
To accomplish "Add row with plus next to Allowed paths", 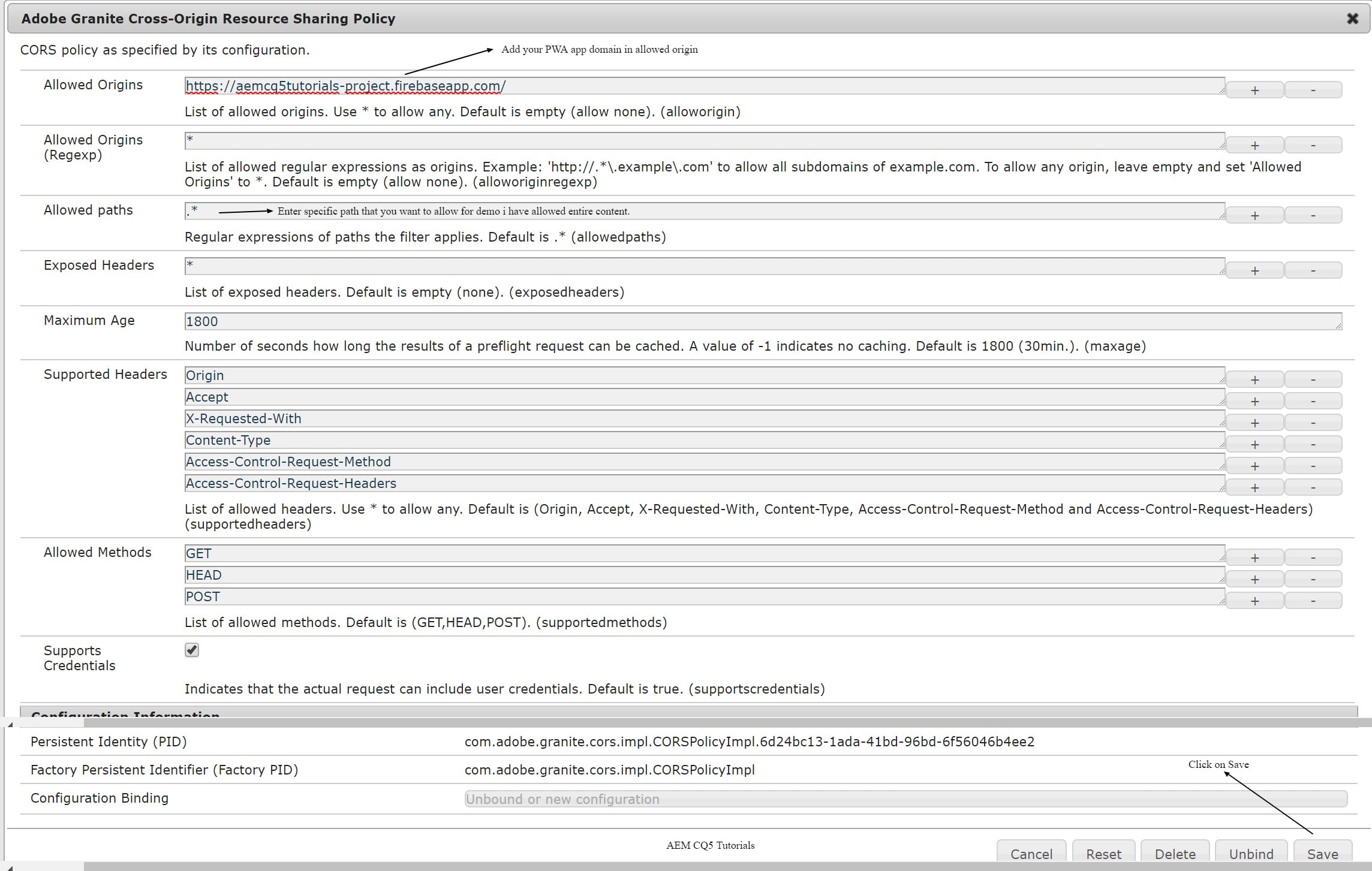I will click(x=1254, y=216).
